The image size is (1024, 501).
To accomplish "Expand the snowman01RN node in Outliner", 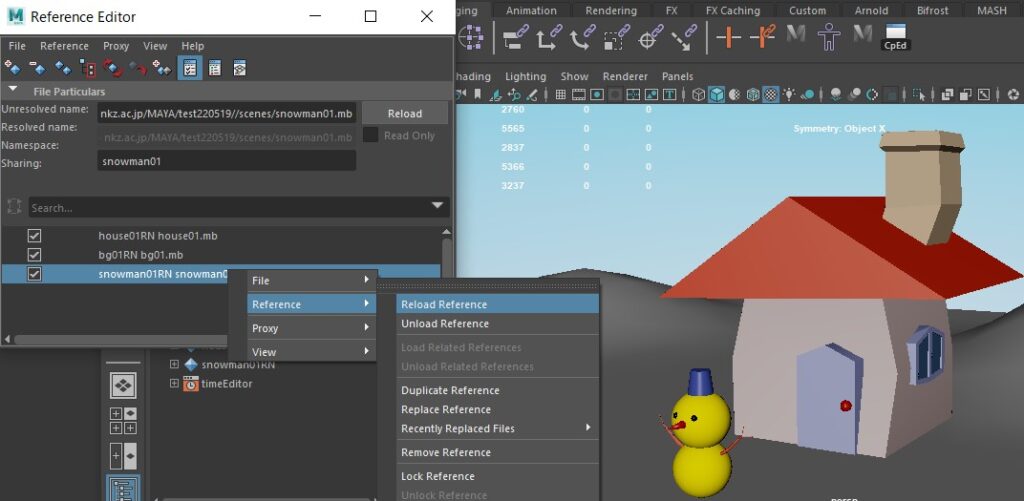I will (174, 364).
